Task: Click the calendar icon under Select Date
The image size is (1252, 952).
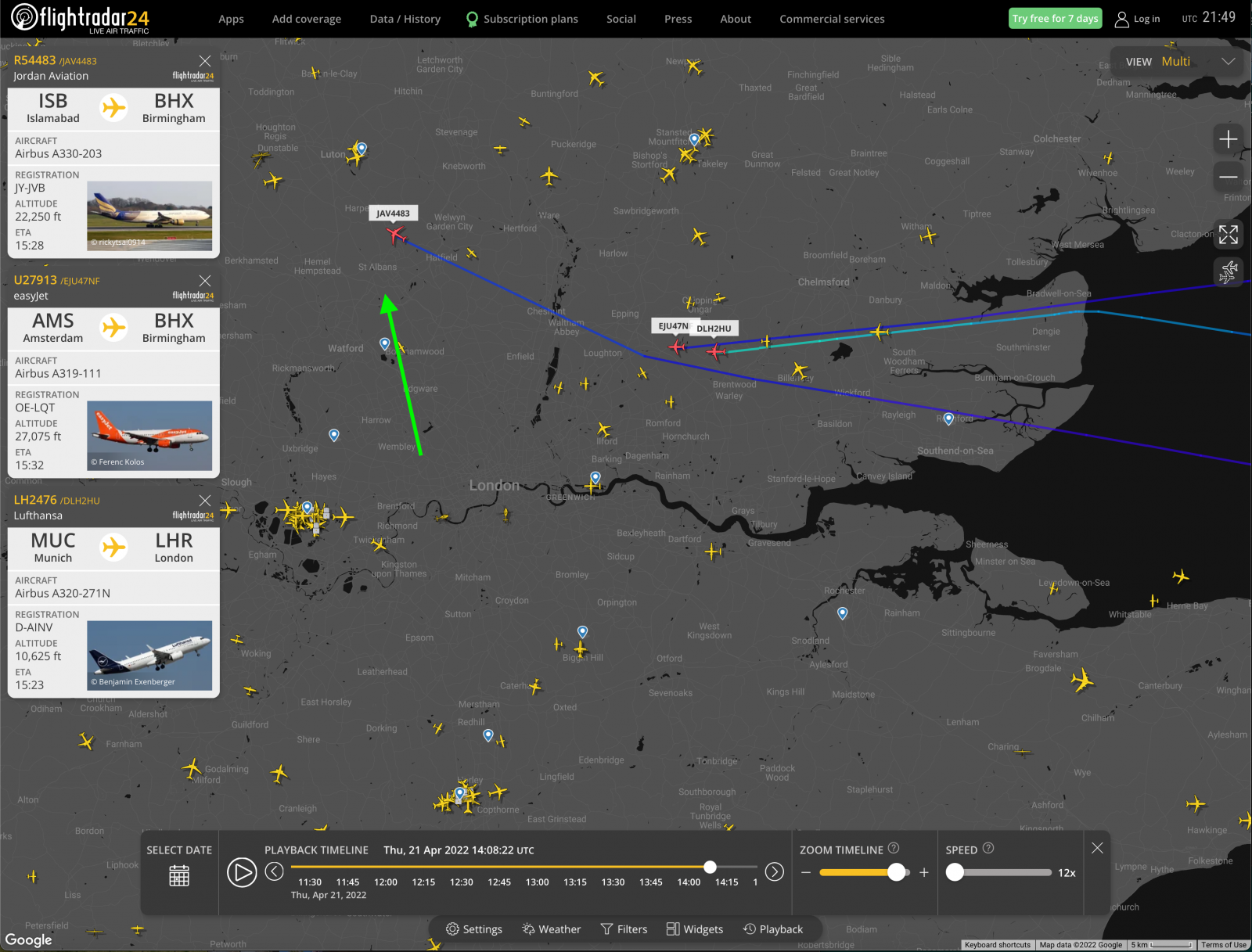Action: tap(179, 875)
